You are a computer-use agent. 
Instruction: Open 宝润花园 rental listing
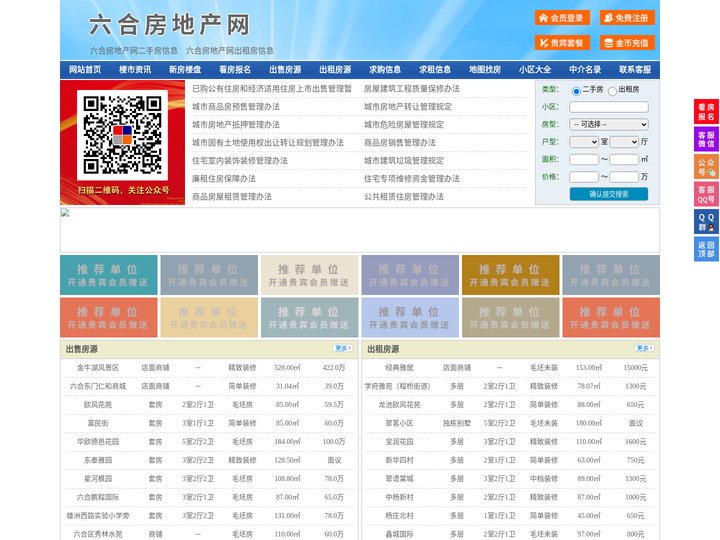point(399,441)
